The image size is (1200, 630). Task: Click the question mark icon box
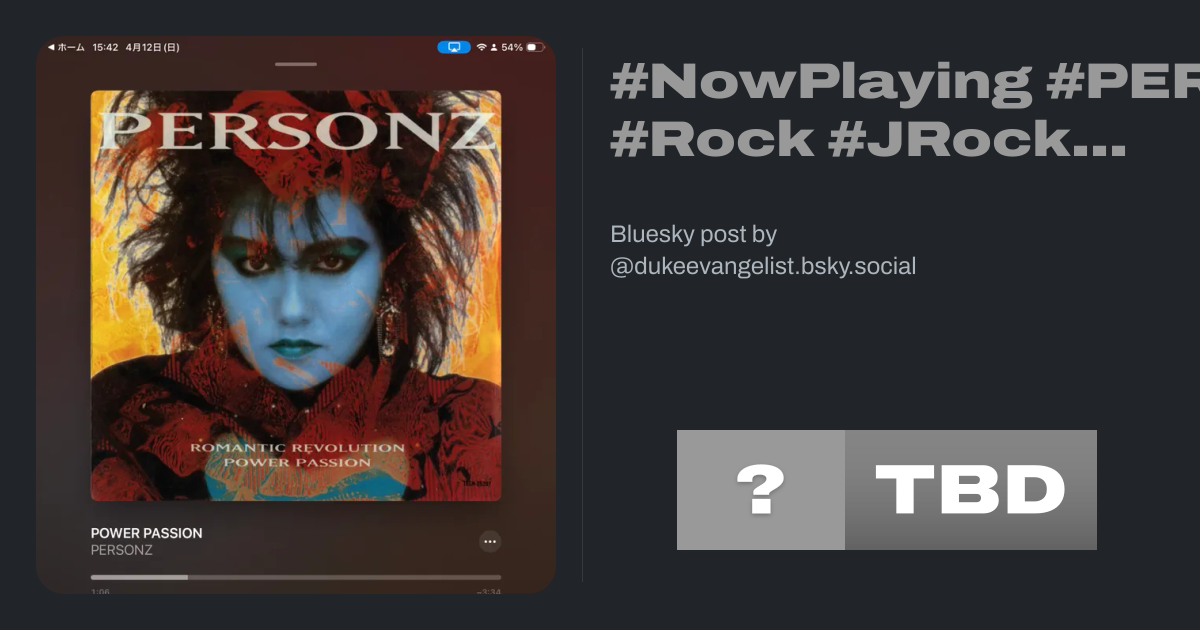[x=761, y=490]
